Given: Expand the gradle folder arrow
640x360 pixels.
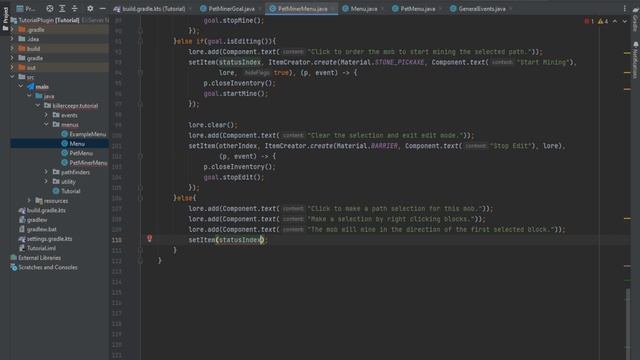Looking at the screenshot, I should [12, 58].
